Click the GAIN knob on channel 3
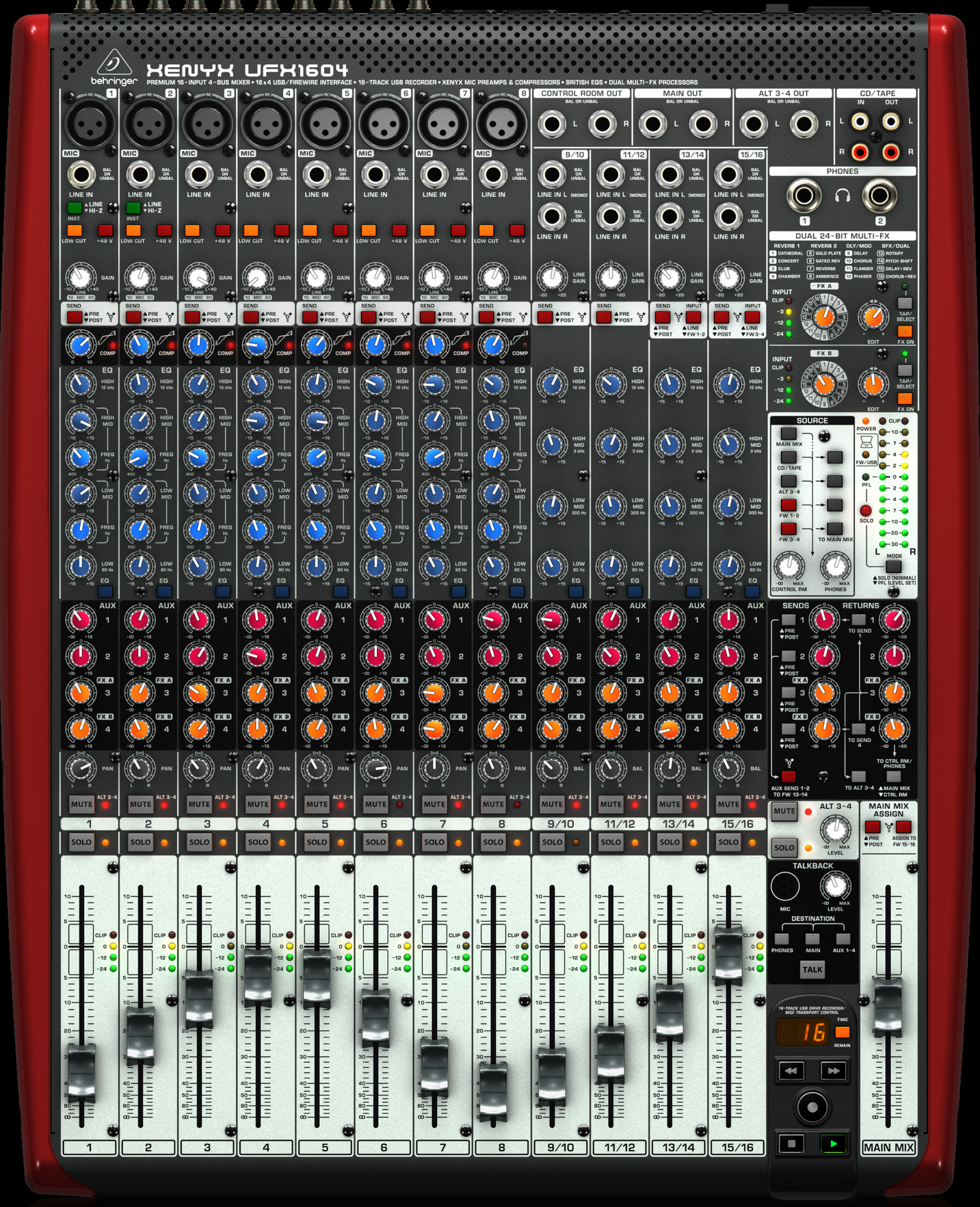Screen dimensions: 980x1207 tap(198, 278)
